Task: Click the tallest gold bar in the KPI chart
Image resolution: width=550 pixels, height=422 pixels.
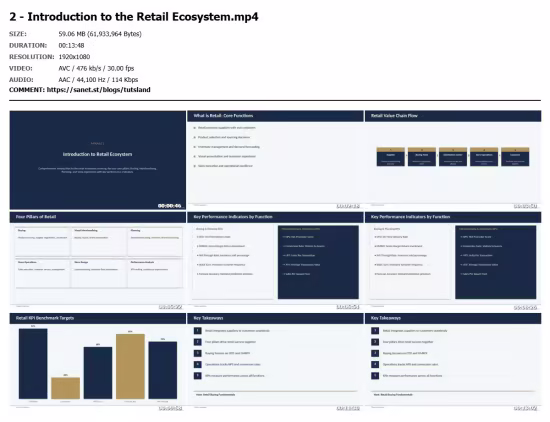Action: [x=130, y=367]
